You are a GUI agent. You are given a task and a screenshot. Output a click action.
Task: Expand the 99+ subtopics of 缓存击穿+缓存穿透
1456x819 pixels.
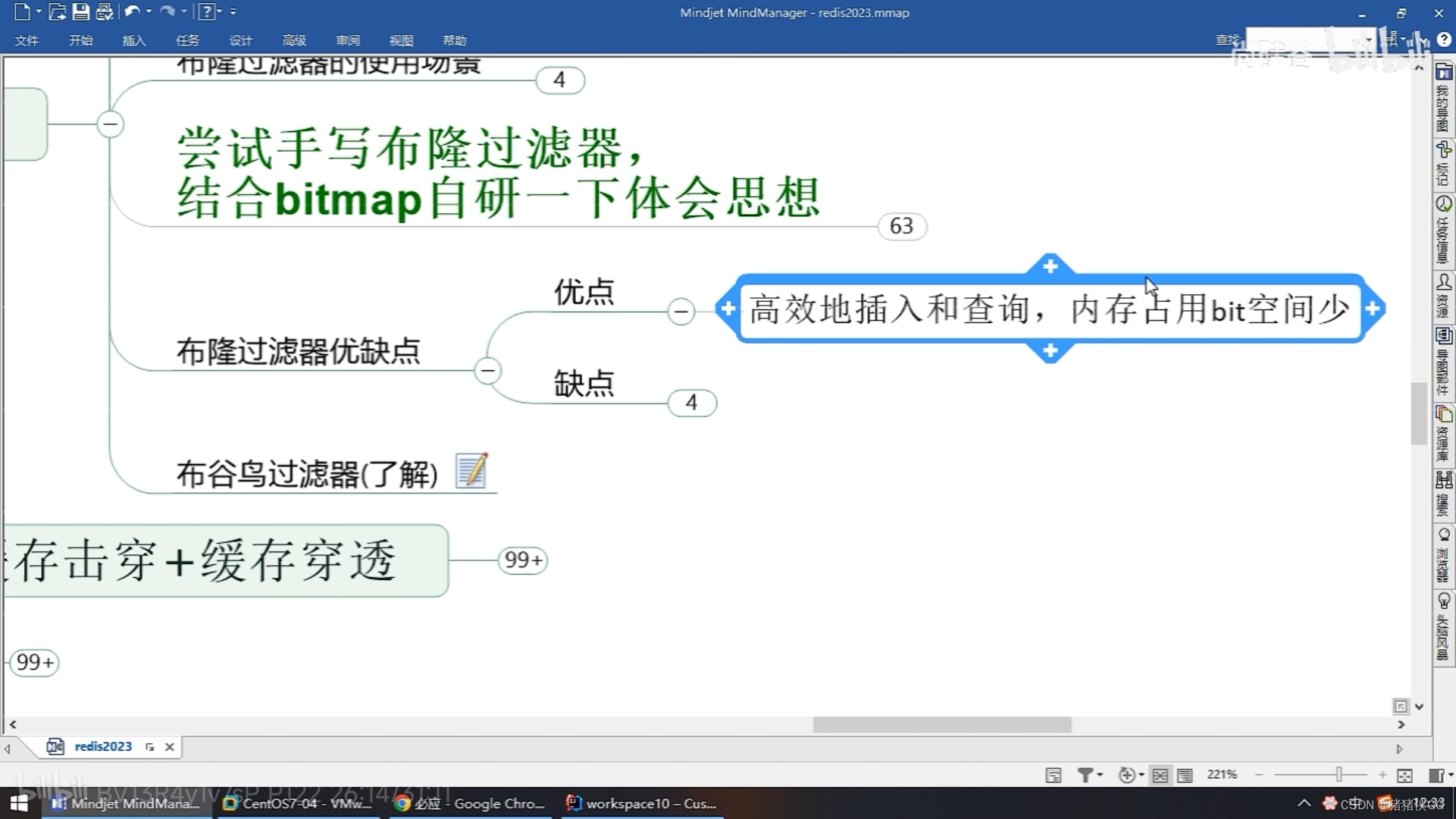pyautogui.click(x=522, y=560)
